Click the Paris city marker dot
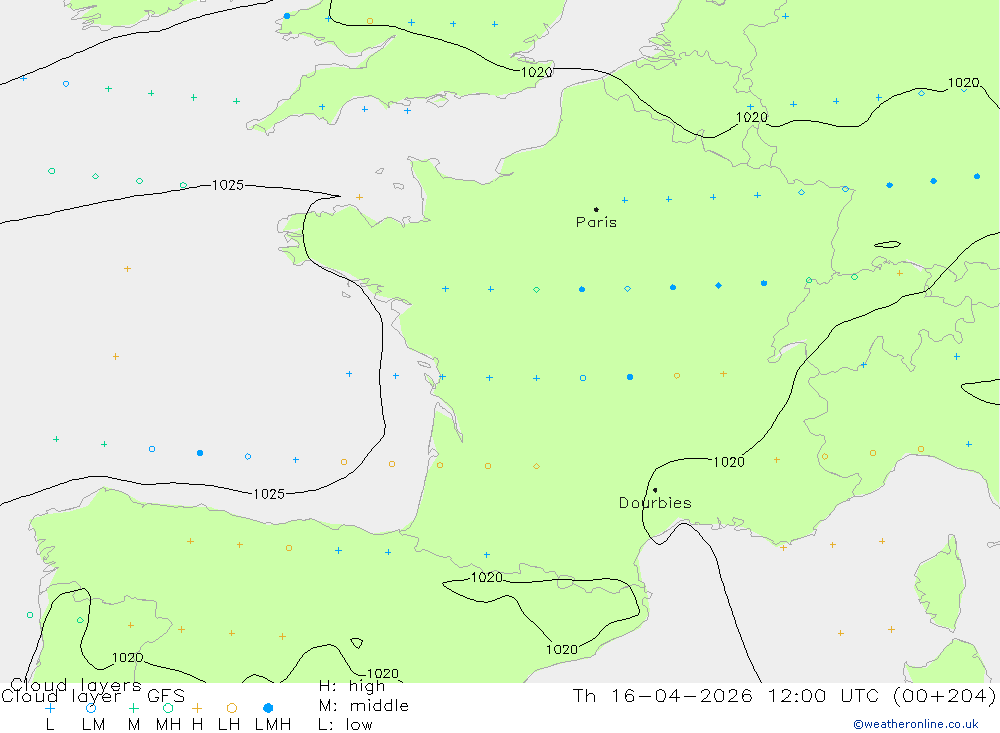 (x=596, y=209)
